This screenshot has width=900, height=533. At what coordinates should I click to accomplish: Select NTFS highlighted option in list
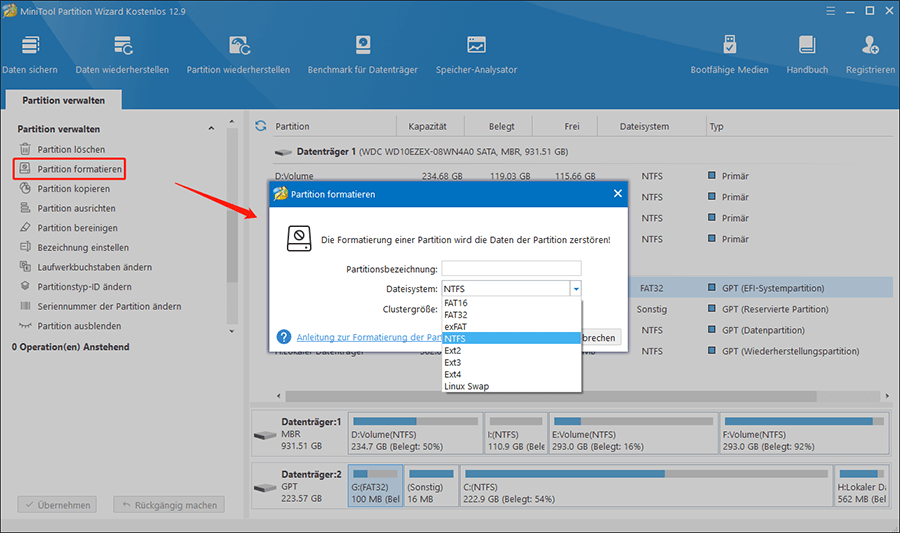click(x=512, y=339)
